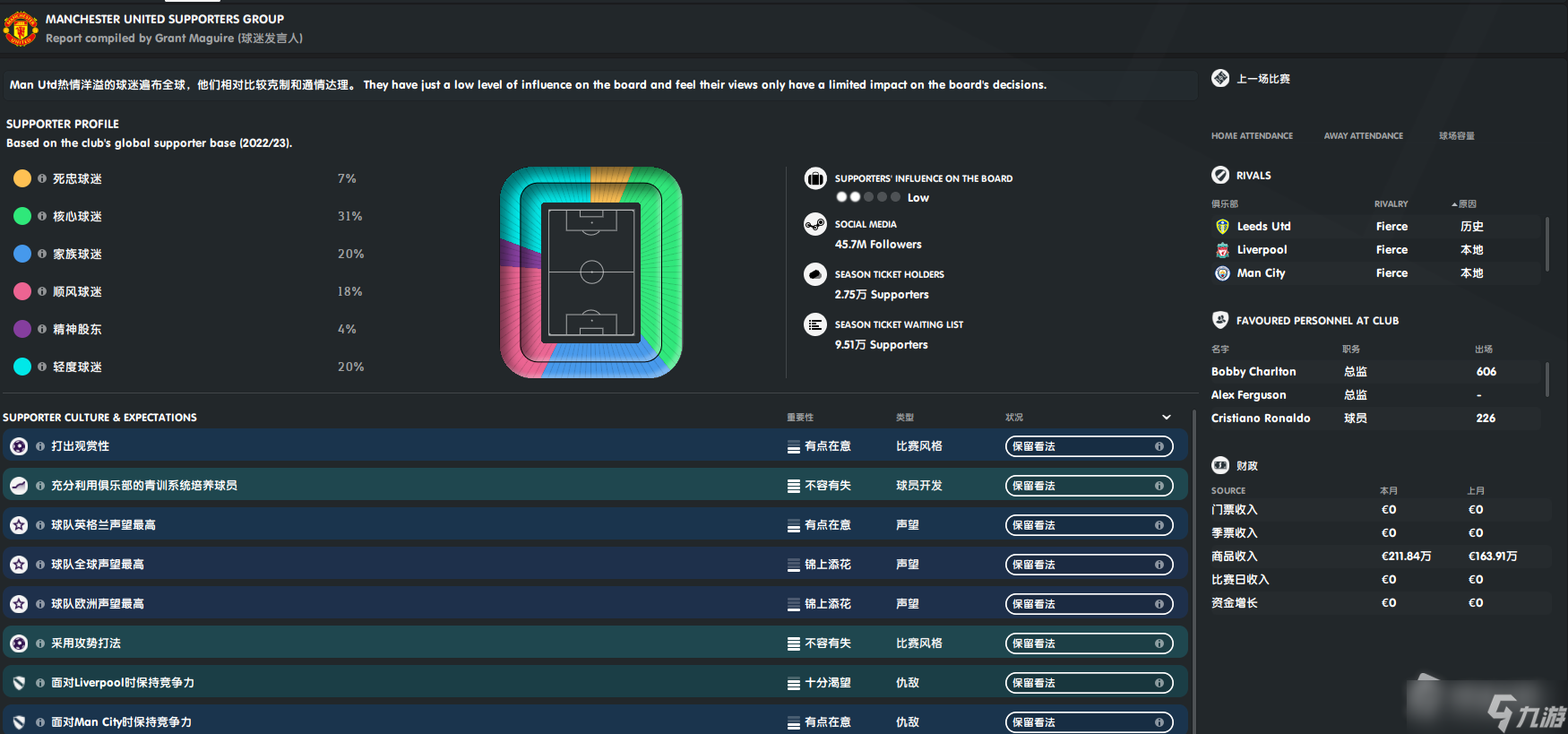The width and height of the screenshot is (1568, 734).
Task: Open info icon beside 家族球迷
Action: [x=42, y=254]
